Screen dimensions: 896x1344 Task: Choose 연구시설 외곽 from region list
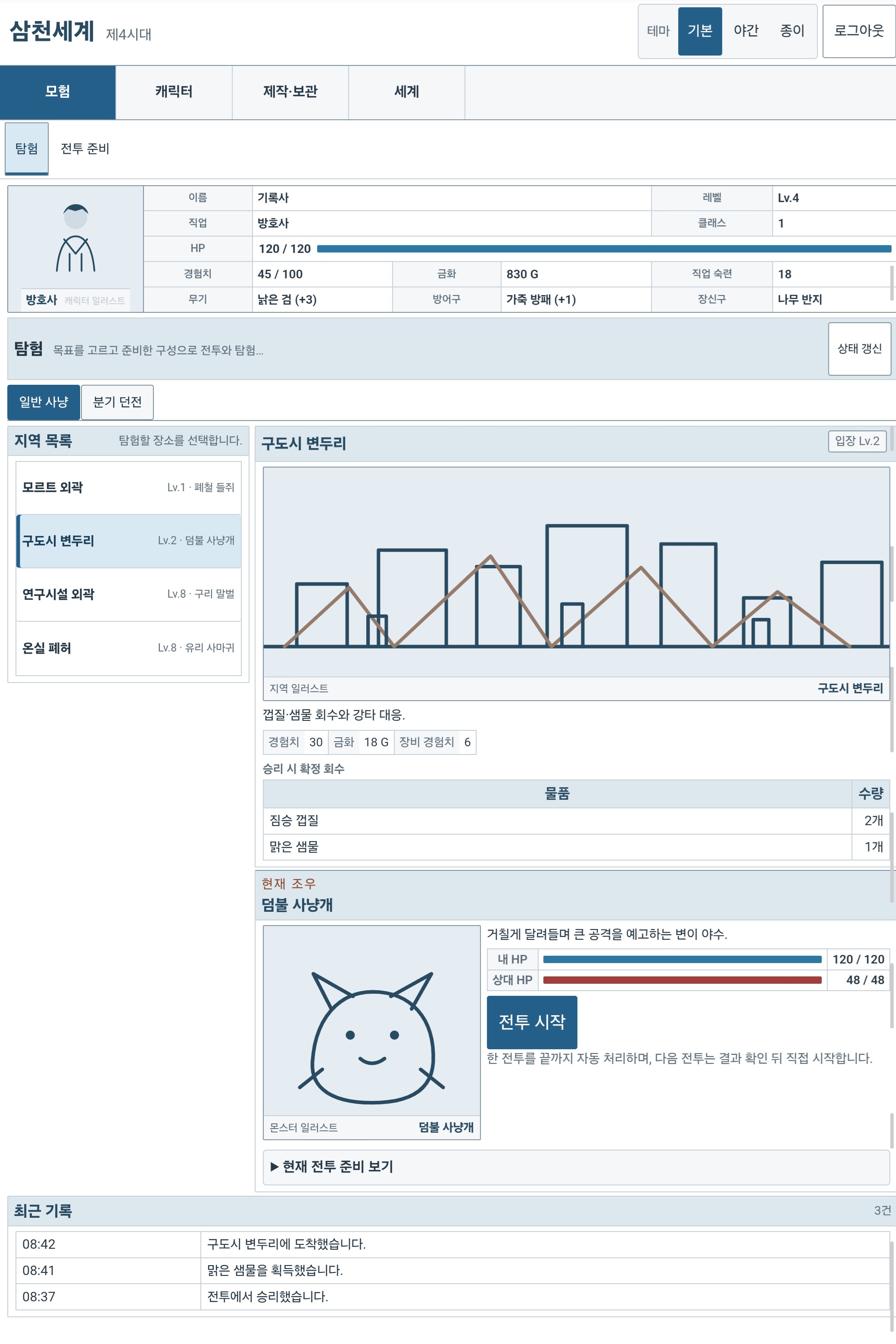point(128,594)
